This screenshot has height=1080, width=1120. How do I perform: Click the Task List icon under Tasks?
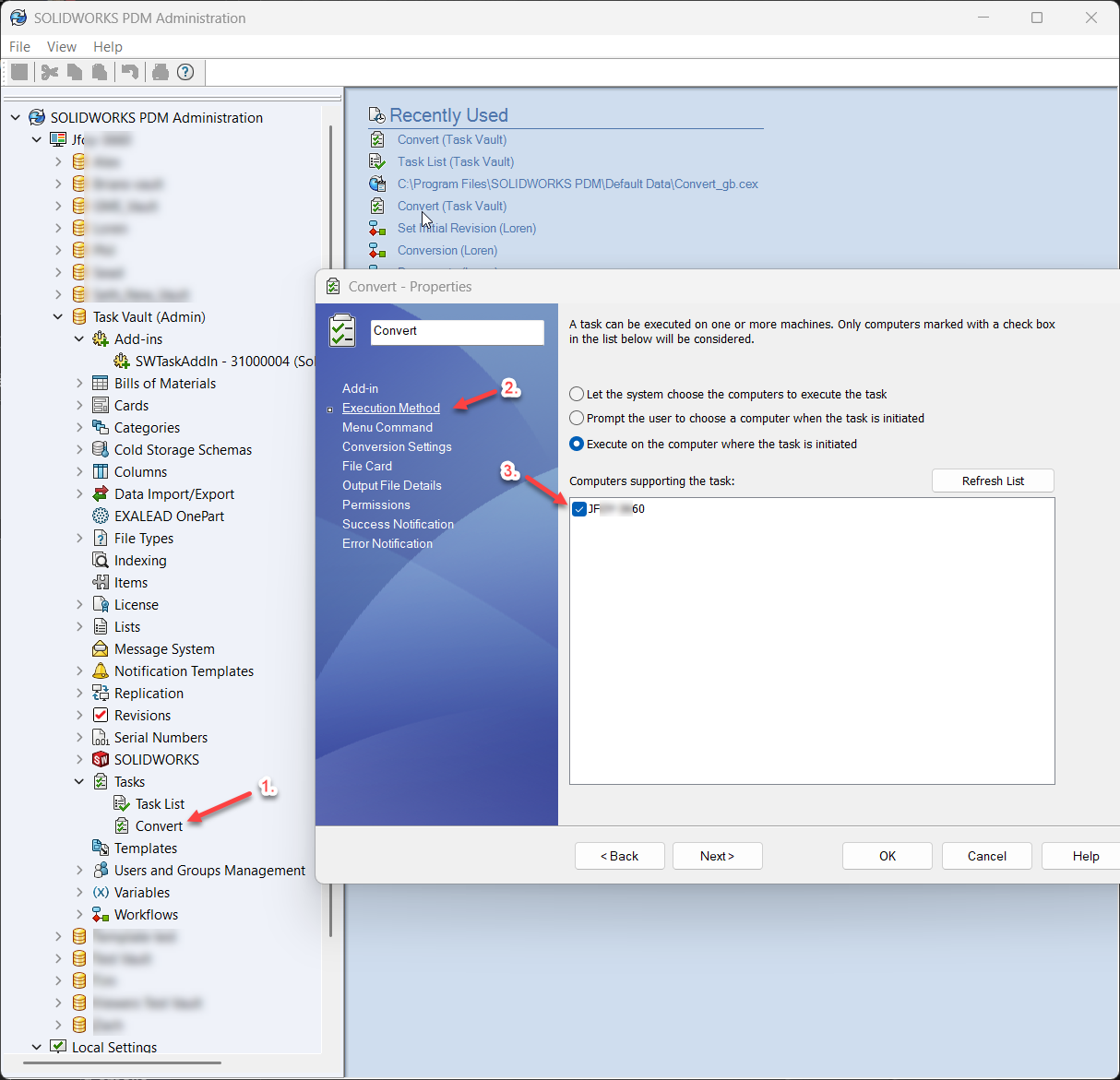(120, 803)
